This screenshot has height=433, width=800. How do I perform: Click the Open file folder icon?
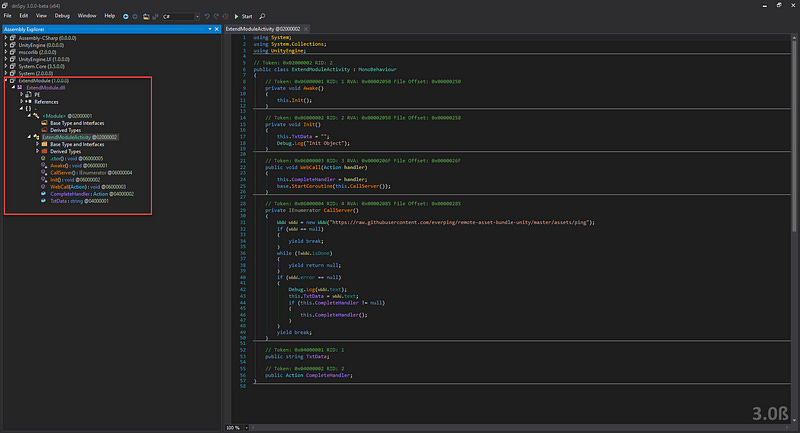pos(147,17)
